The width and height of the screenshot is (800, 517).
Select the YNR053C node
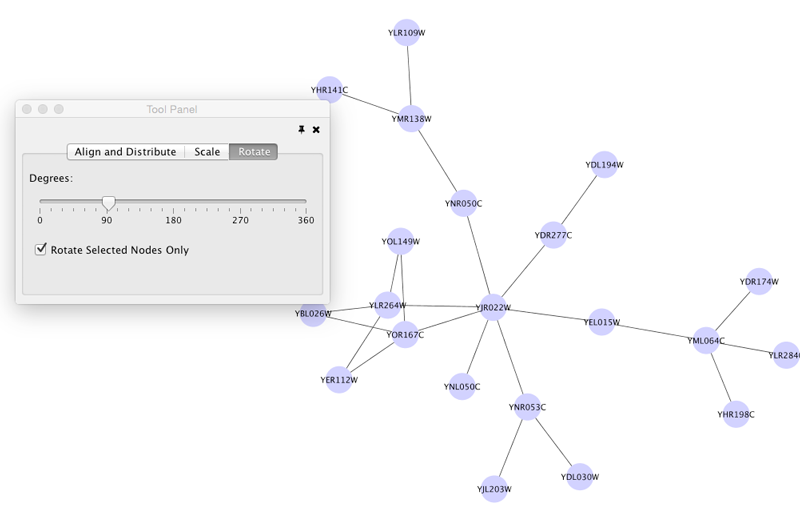pyautogui.click(x=527, y=407)
